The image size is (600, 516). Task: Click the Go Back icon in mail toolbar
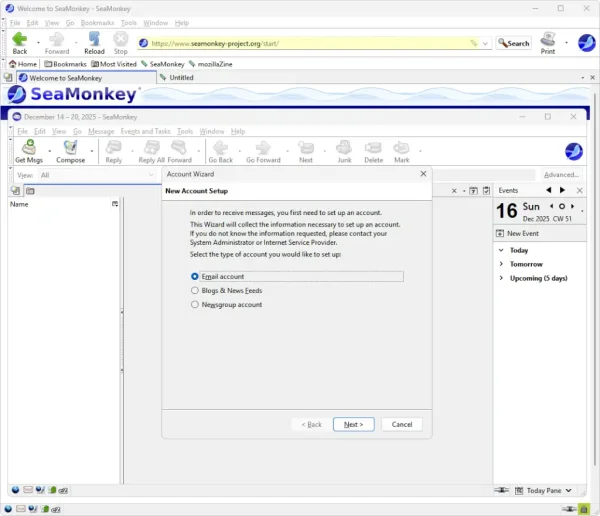pyautogui.click(x=220, y=147)
